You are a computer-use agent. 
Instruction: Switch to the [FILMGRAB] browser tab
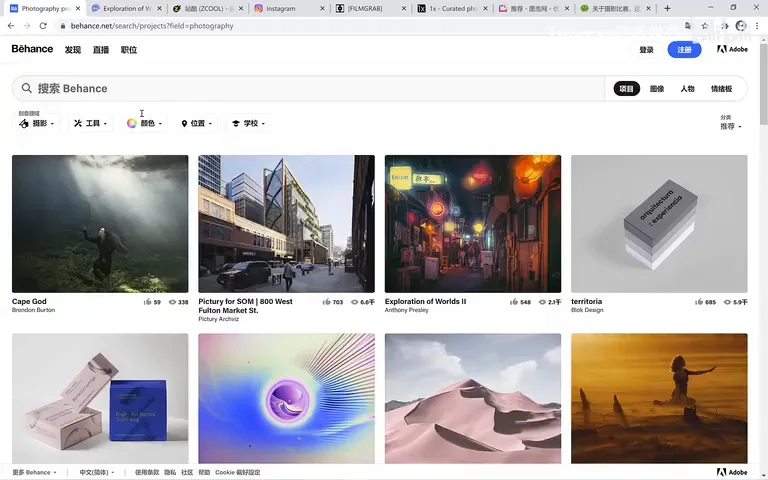pos(370,8)
